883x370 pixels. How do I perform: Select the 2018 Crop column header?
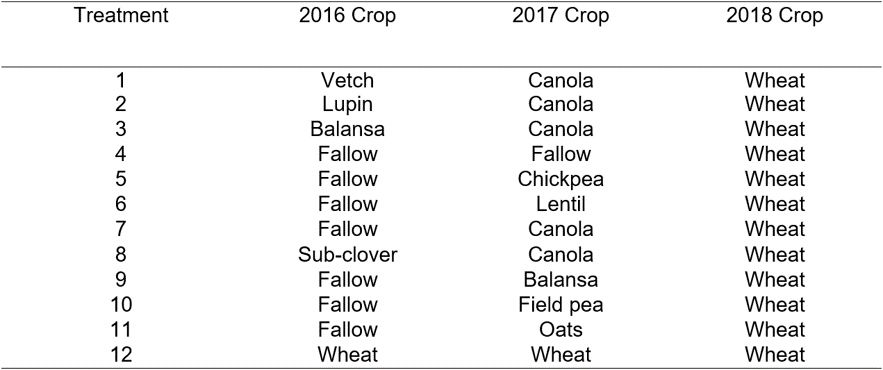coord(774,16)
